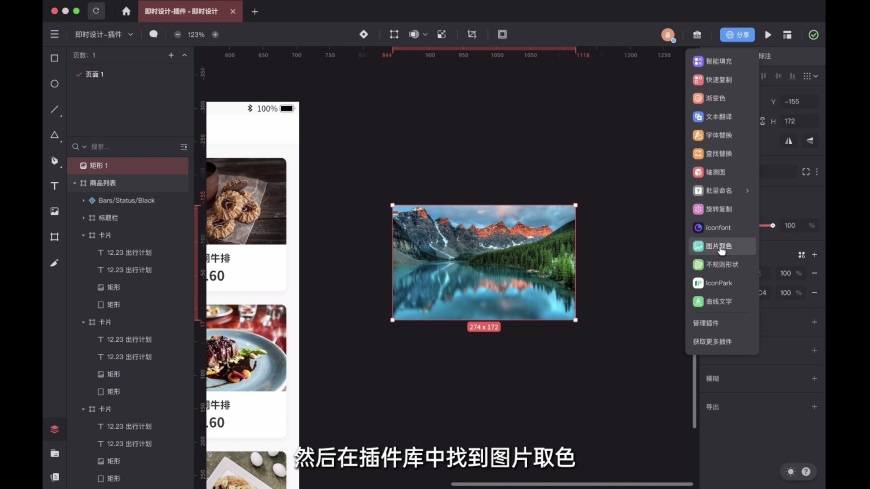Click the component diamond icon in toolbar
This screenshot has height=489, width=870.
click(363, 34)
